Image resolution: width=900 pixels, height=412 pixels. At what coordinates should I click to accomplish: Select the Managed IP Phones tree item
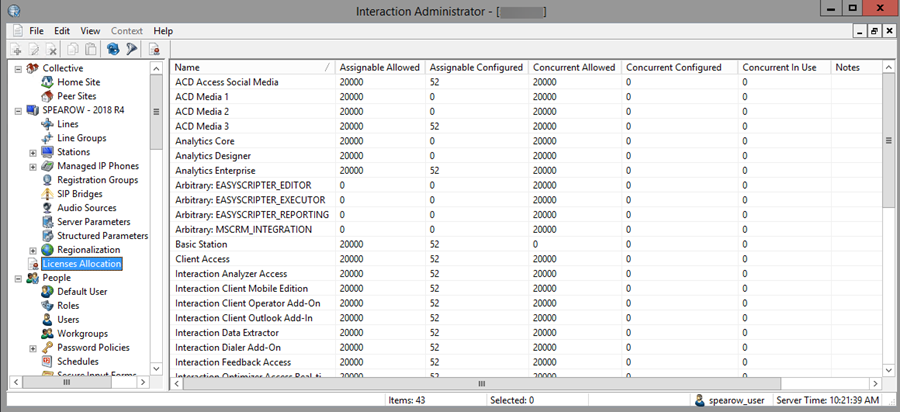tap(98, 166)
